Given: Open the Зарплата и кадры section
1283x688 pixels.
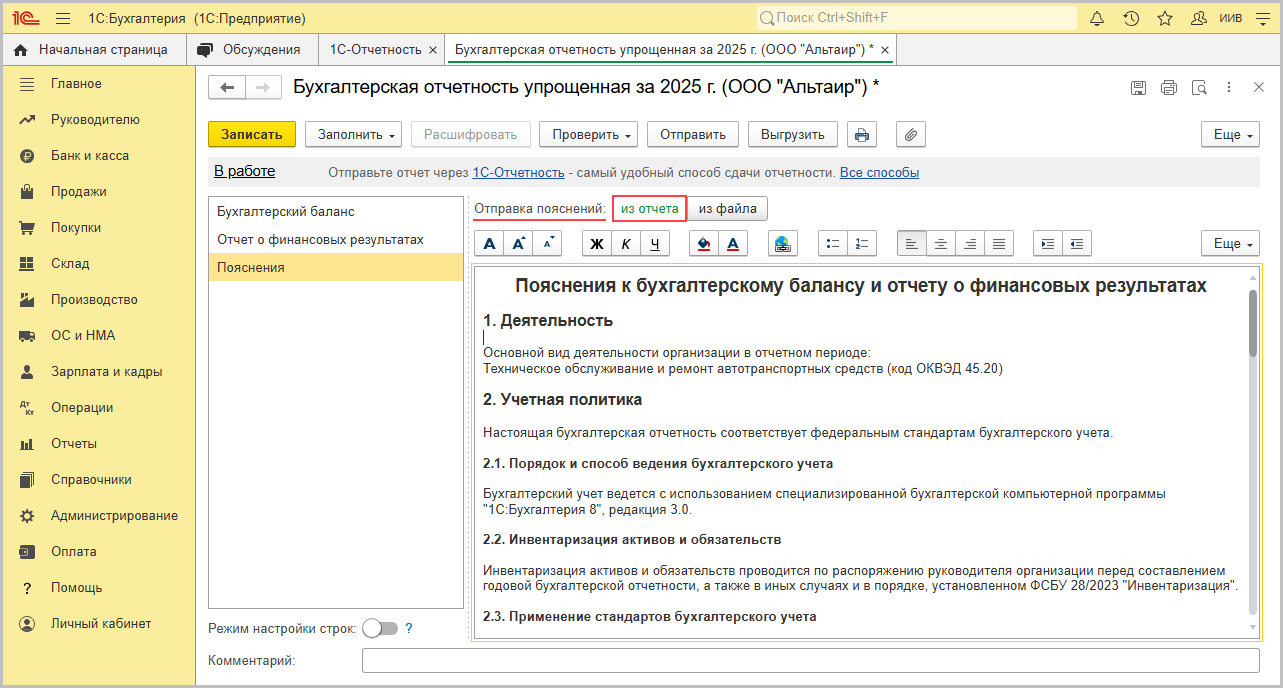Looking at the screenshot, I should (106, 371).
